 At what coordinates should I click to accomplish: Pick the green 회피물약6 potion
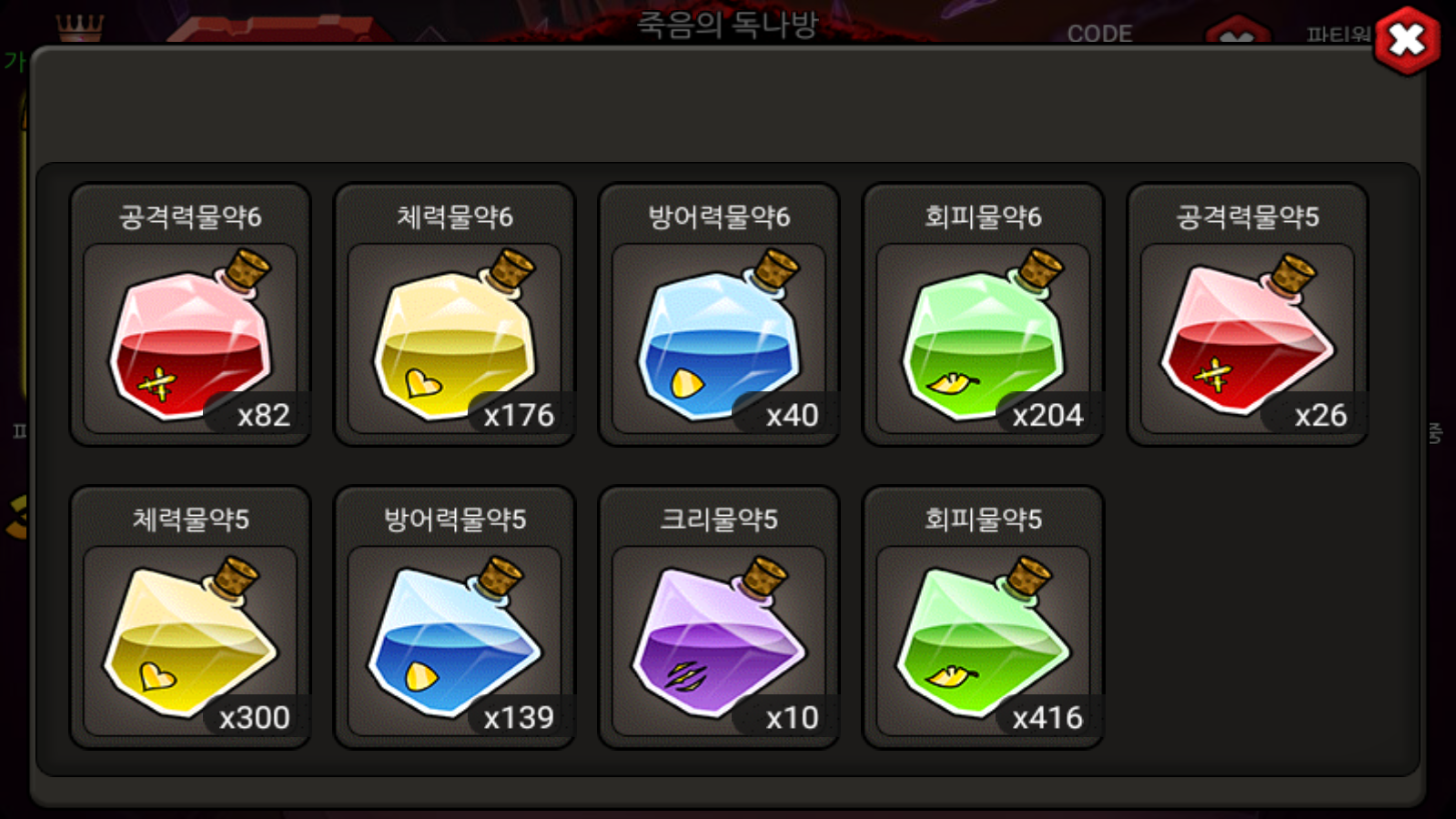click(983, 337)
